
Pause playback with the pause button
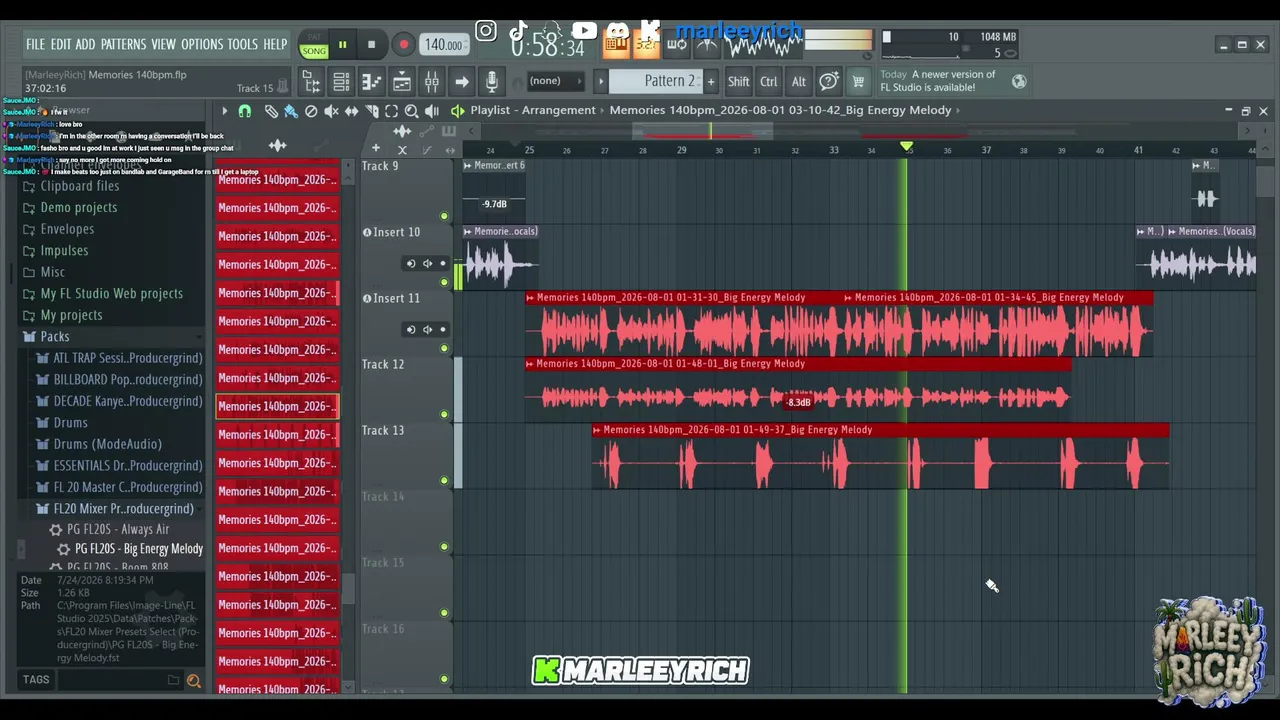pos(342,44)
